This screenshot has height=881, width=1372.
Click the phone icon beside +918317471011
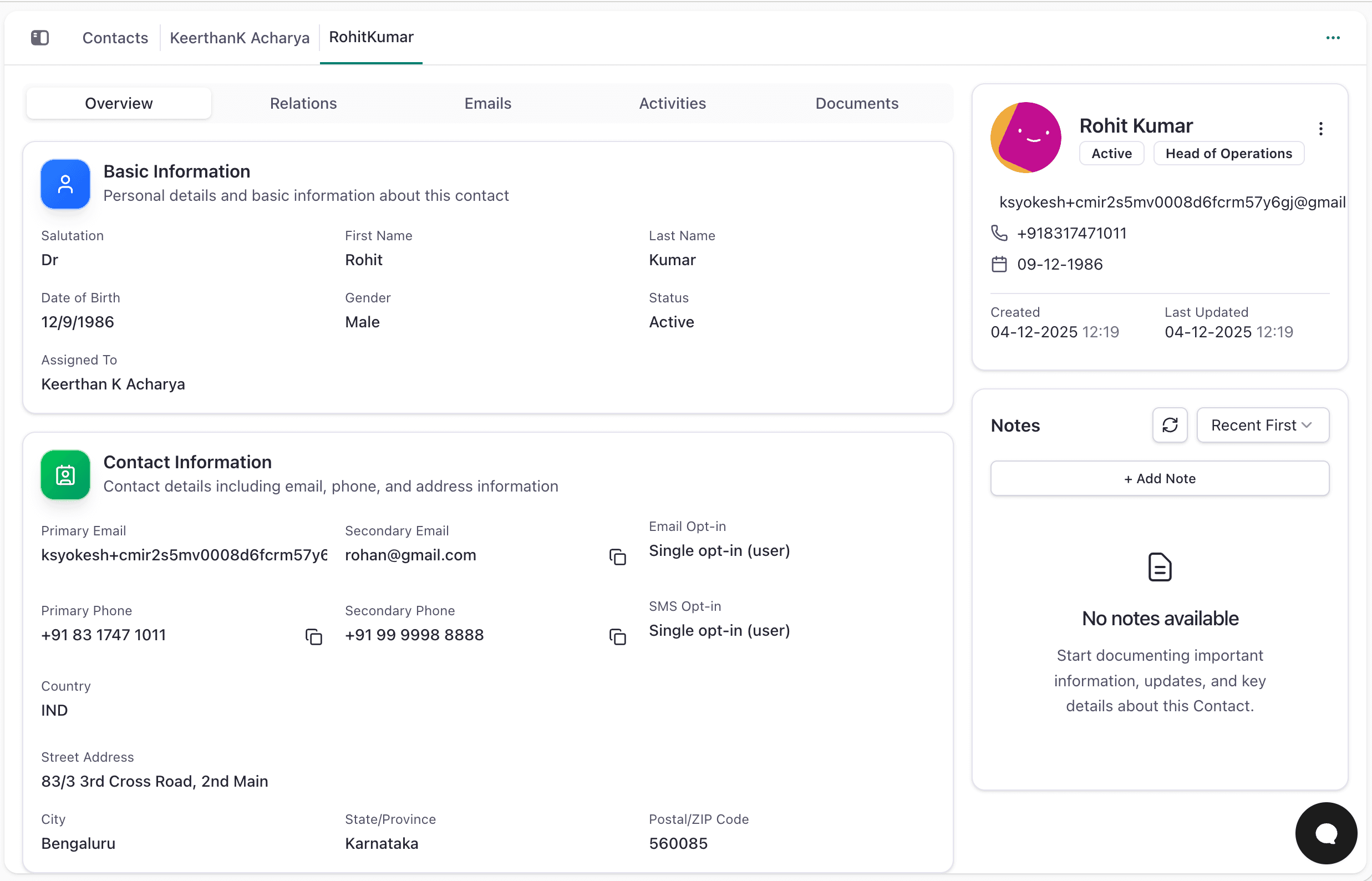[x=999, y=233]
